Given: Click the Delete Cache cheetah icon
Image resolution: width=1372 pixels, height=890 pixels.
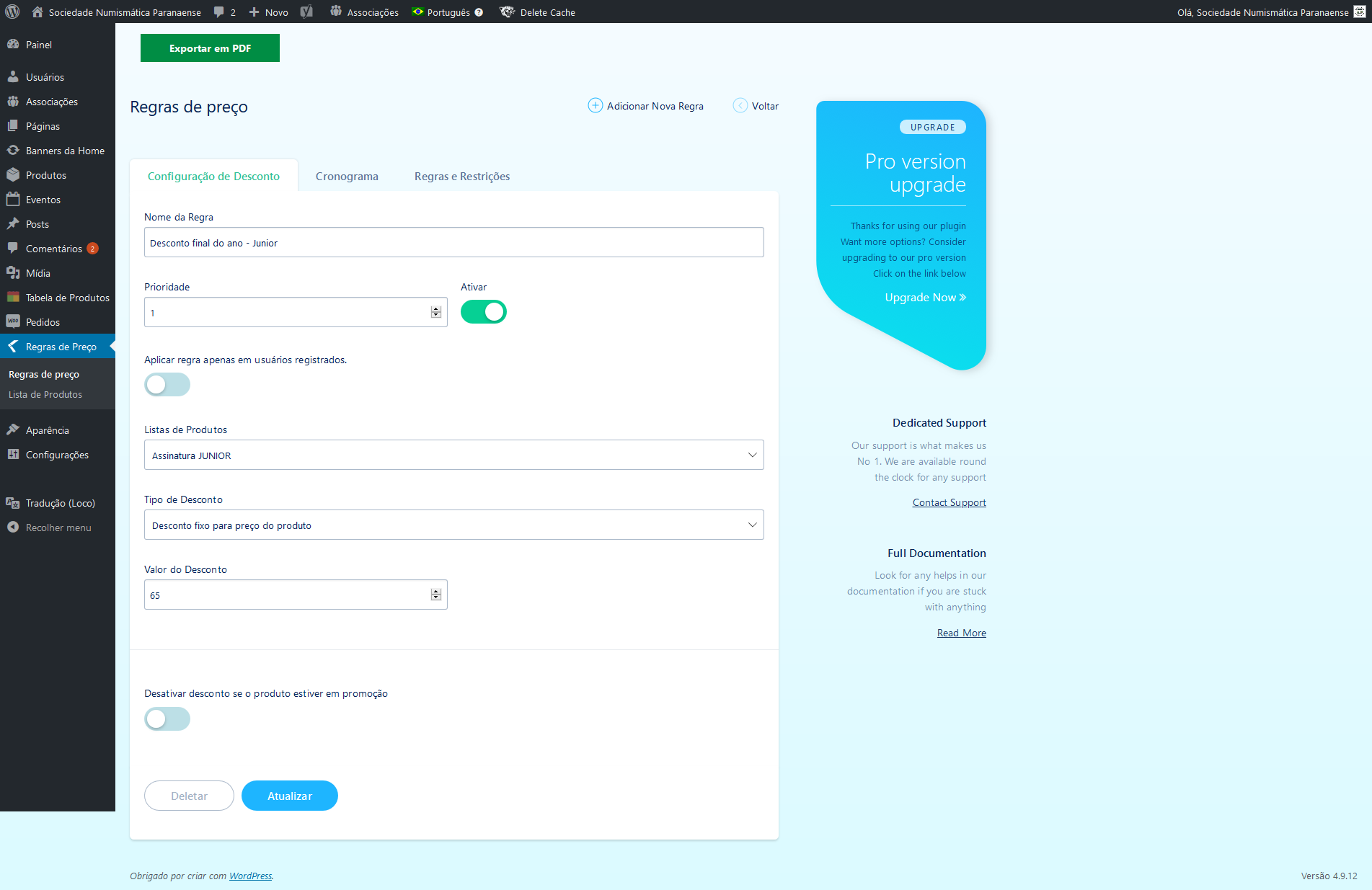Looking at the screenshot, I should [x=508, y=12].
